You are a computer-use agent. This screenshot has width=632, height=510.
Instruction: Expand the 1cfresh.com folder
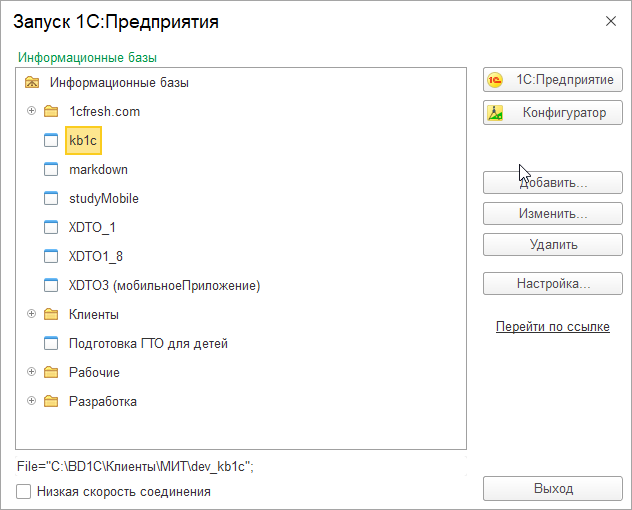pyautogui.click(x=31, y=111)
